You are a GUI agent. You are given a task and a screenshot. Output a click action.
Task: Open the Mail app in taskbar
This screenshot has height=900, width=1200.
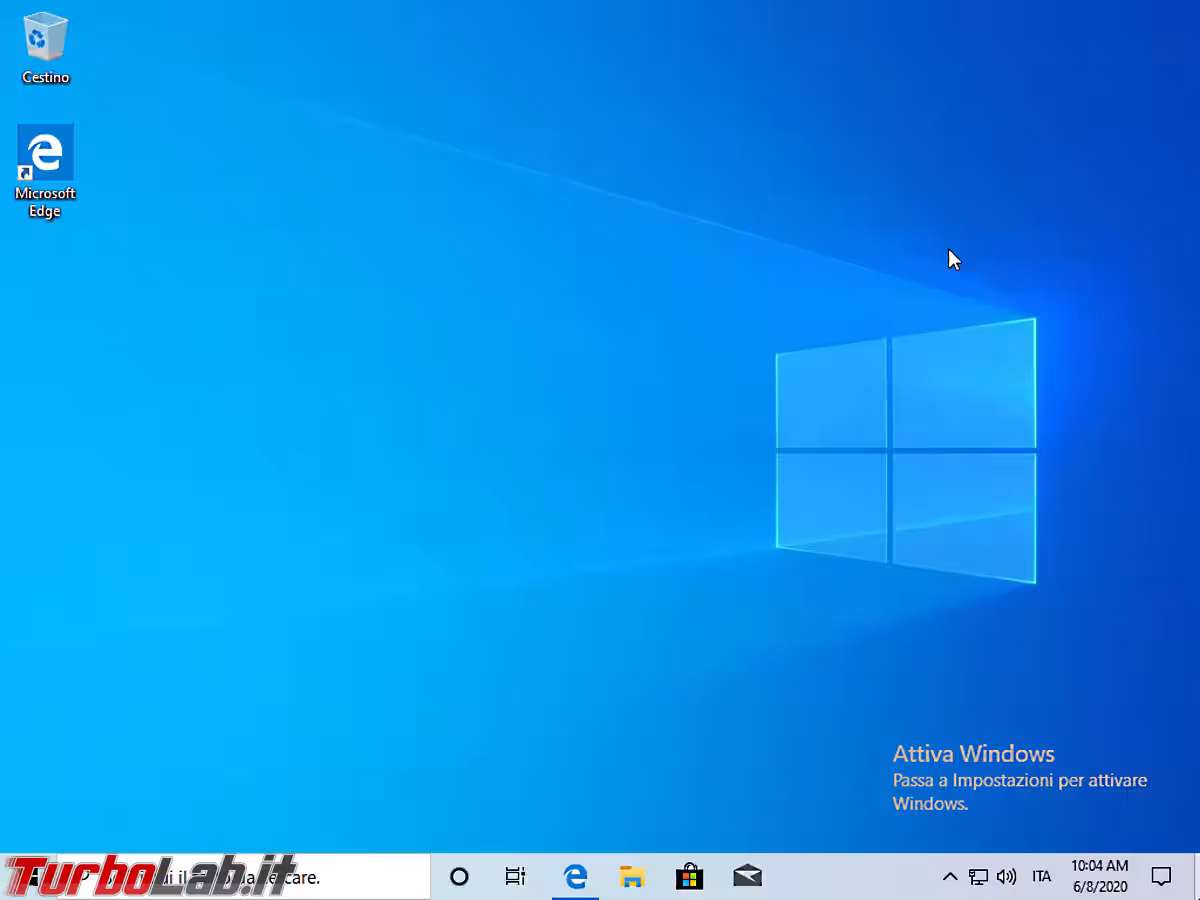click(747, 877)
